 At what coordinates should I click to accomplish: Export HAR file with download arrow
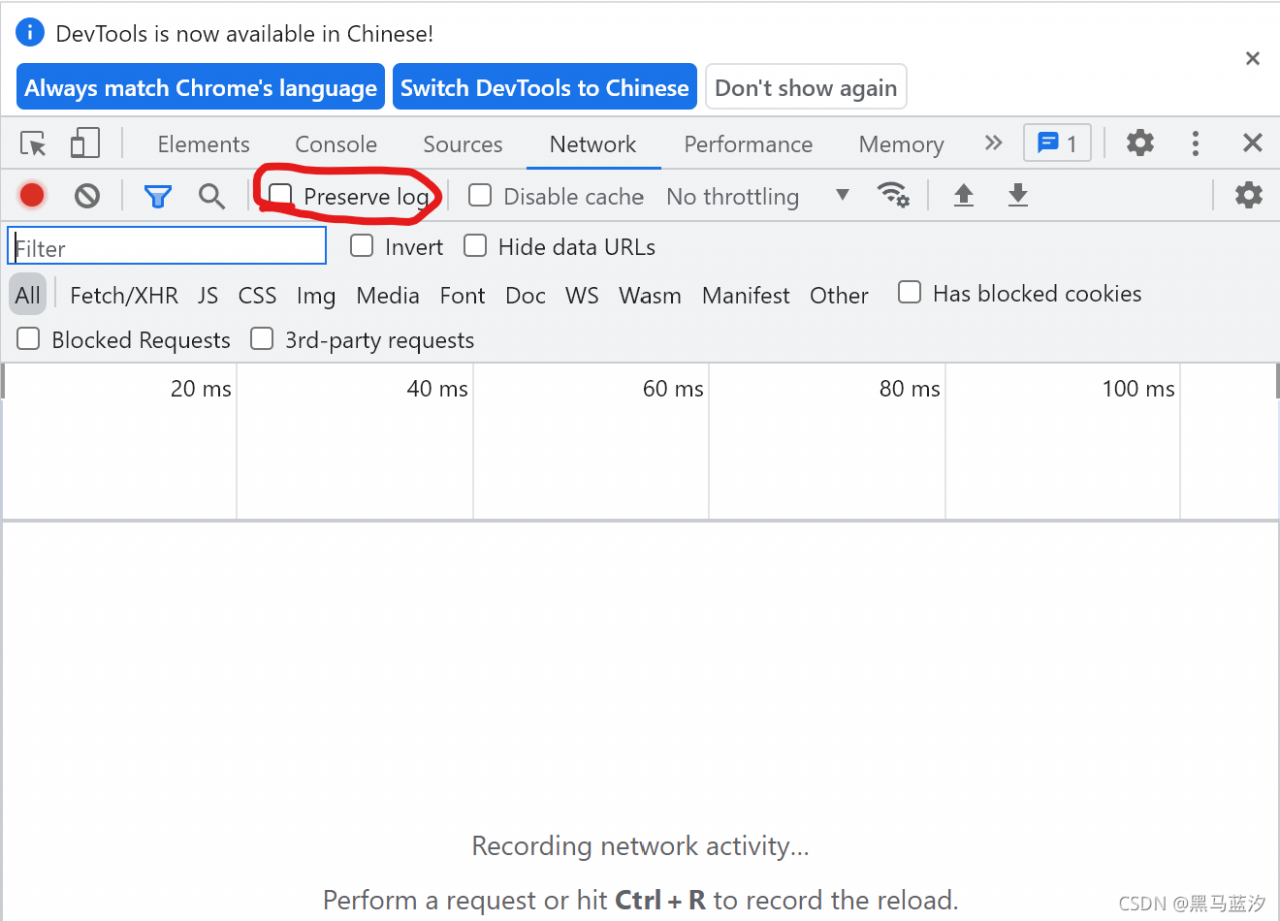1018,195
